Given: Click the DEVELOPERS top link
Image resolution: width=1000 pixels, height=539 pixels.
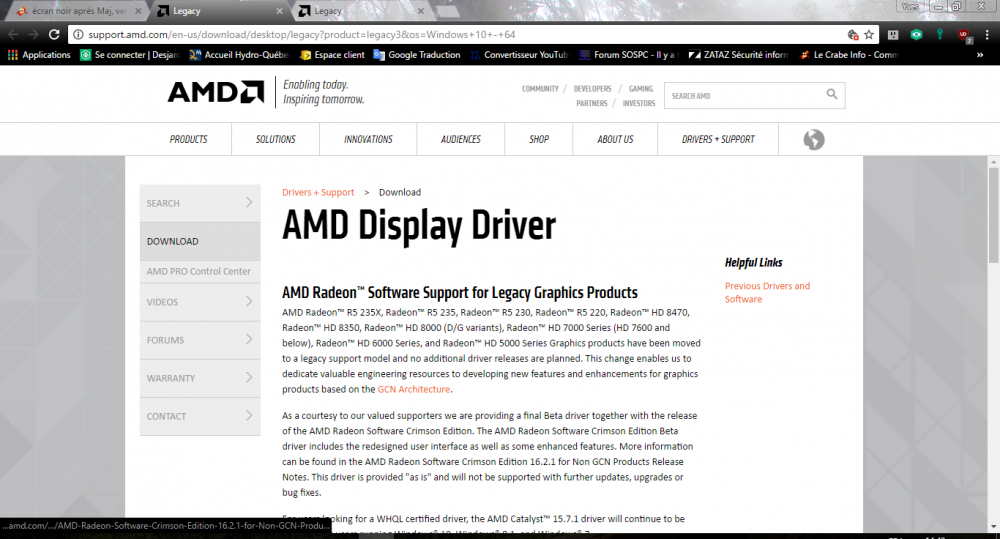Looking at the screenshot, I should pos(592,89).
